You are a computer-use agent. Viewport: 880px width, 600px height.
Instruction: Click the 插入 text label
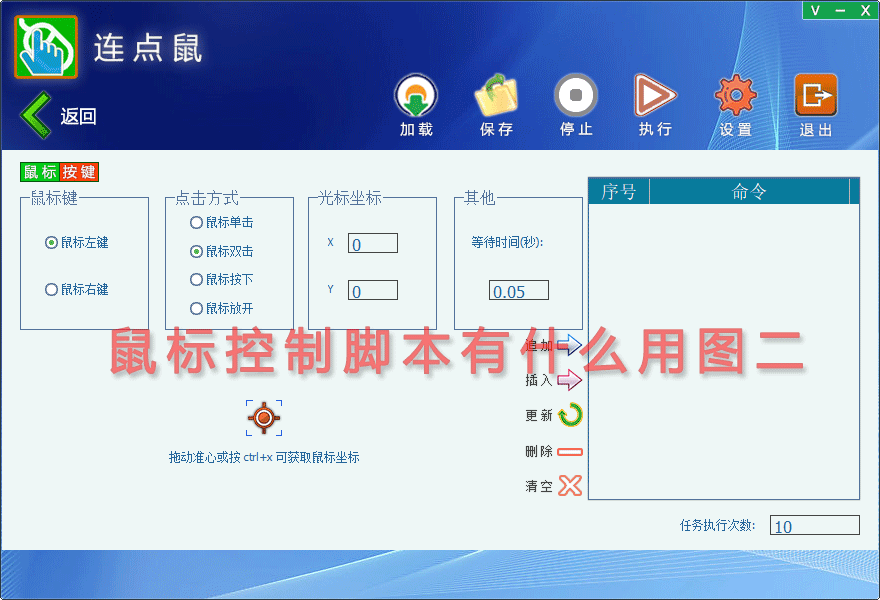point(539,380)
